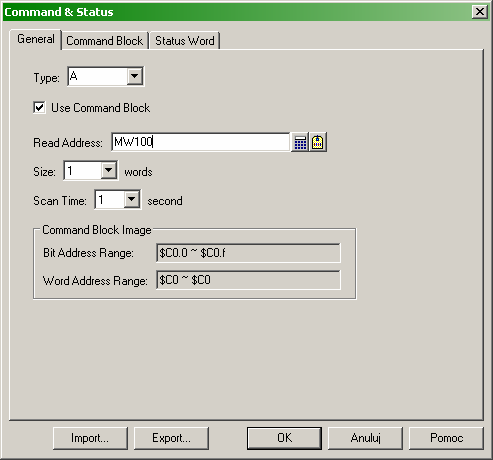Confirm with the OK button
Viewport: 493px width, 460px height.
[284, 438]
